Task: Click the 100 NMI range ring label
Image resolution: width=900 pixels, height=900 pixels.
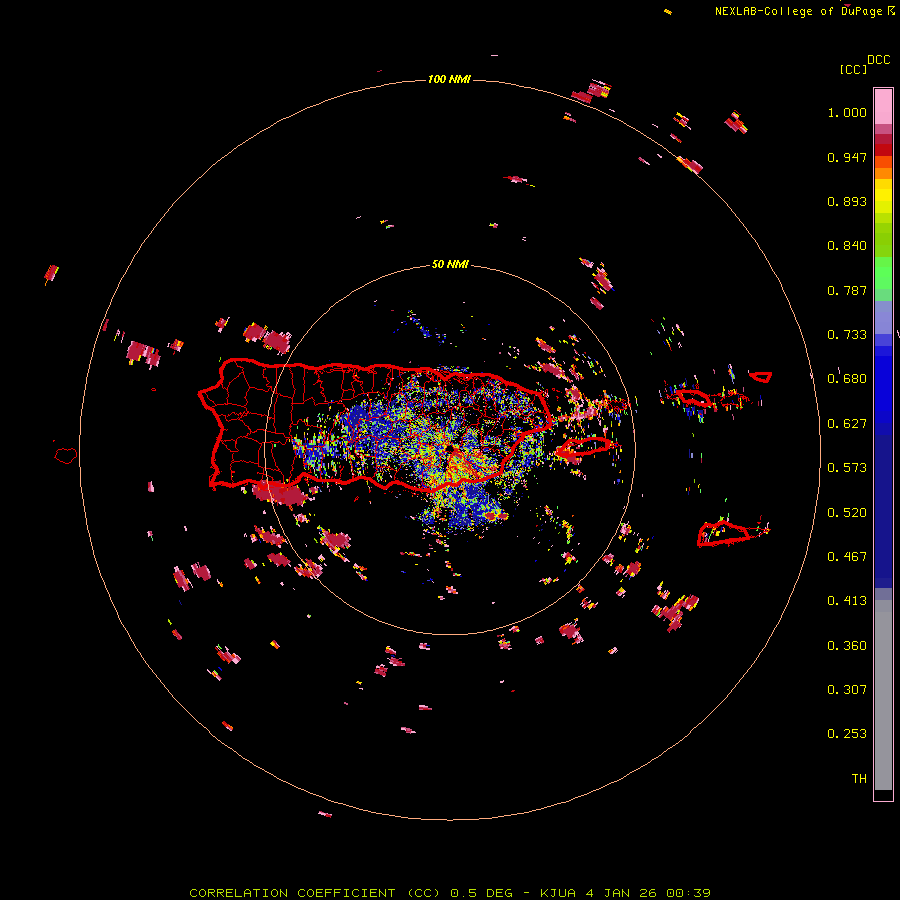Action: point(449,79)
